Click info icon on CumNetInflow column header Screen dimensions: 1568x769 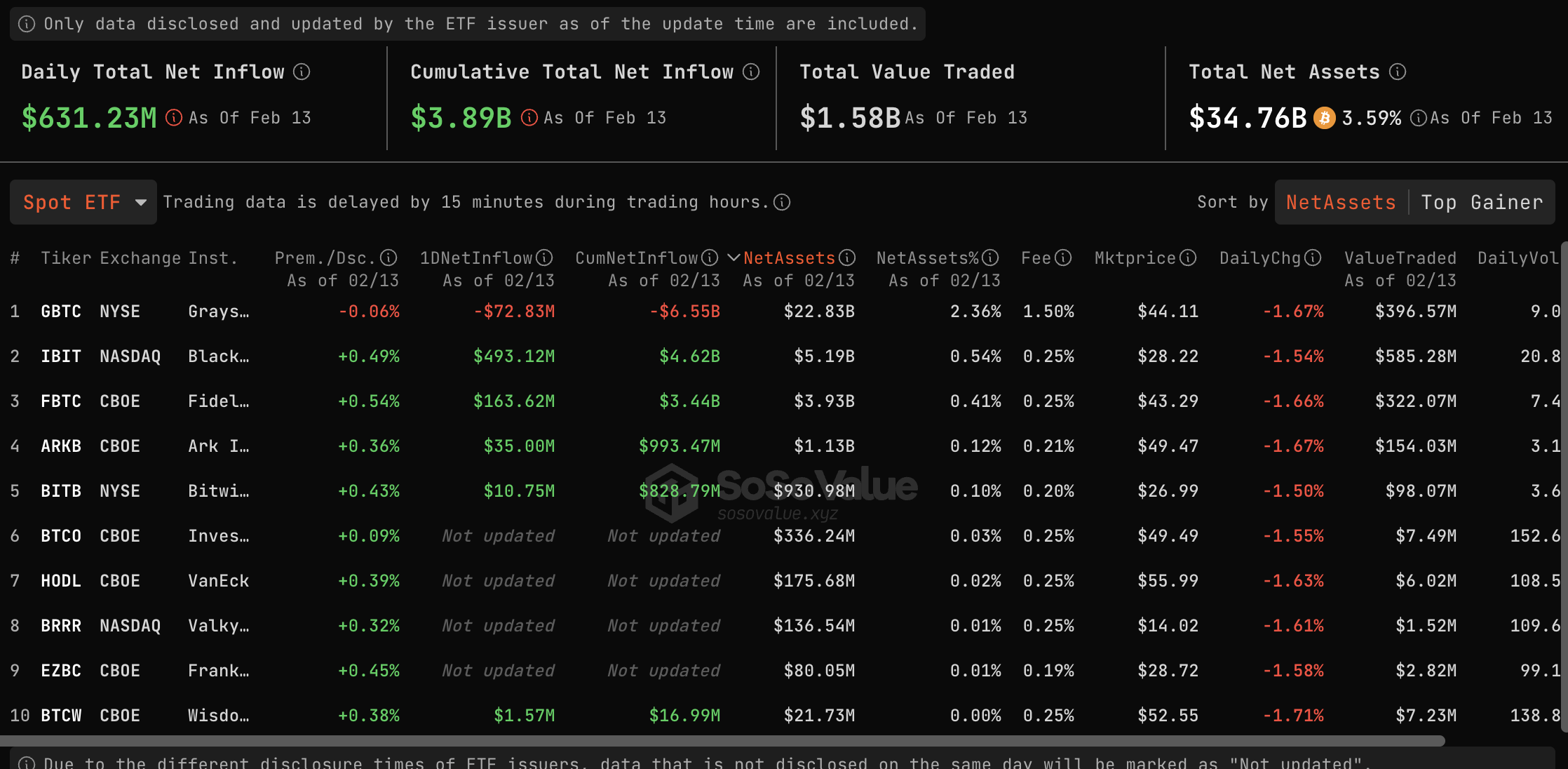710,258
